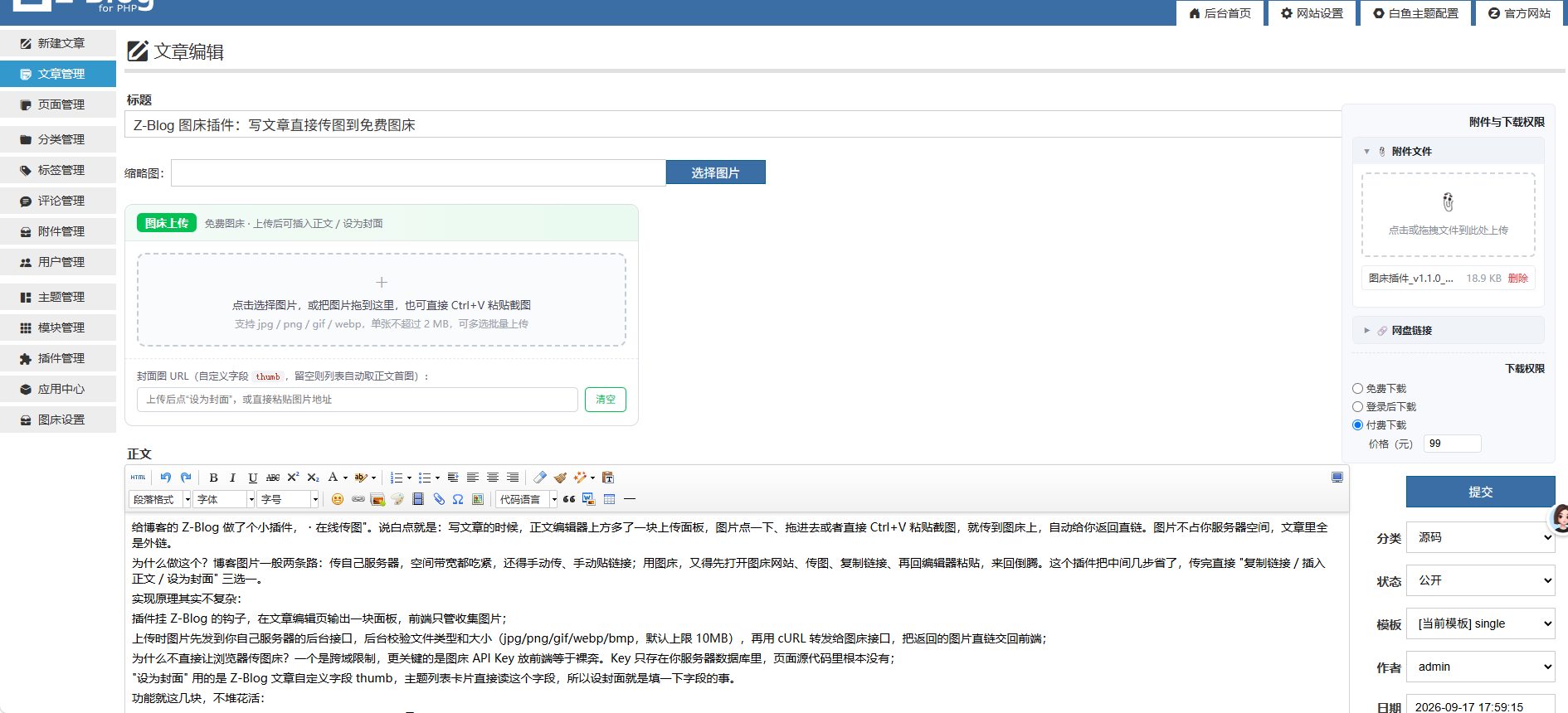Open 插件管理 in sidebar

[58, 358]
